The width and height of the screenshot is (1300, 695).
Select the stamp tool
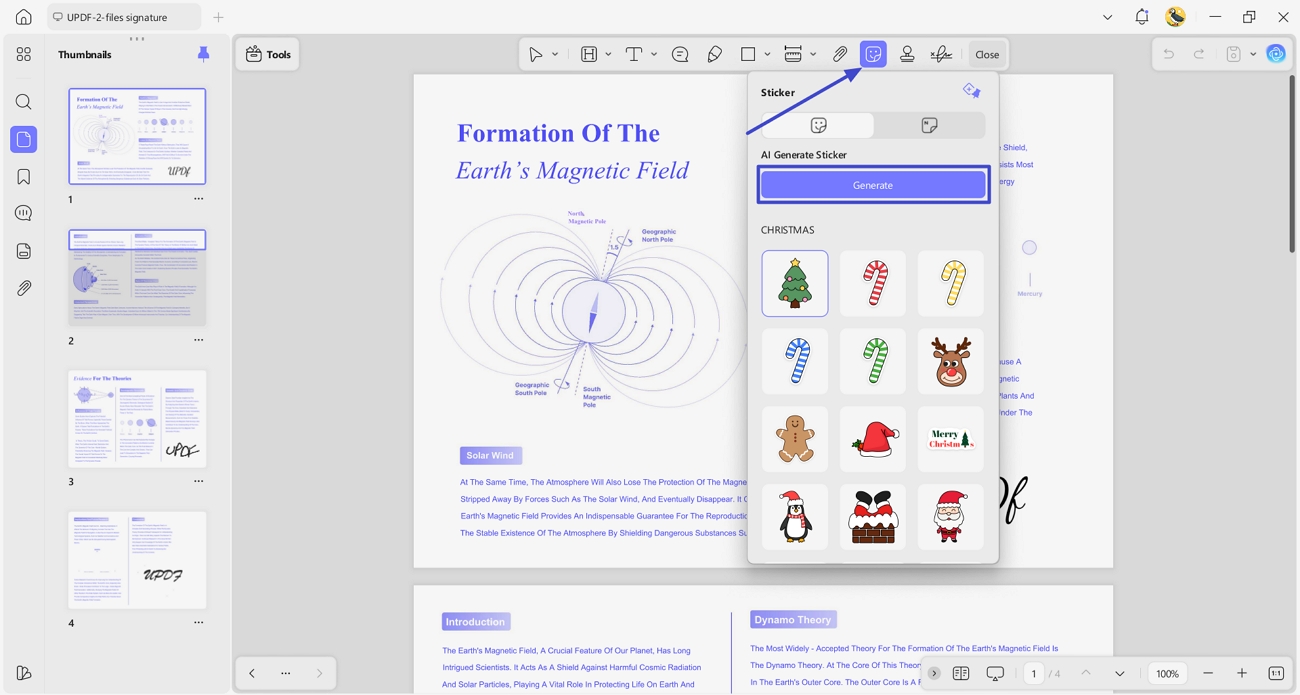click(907, 54)
